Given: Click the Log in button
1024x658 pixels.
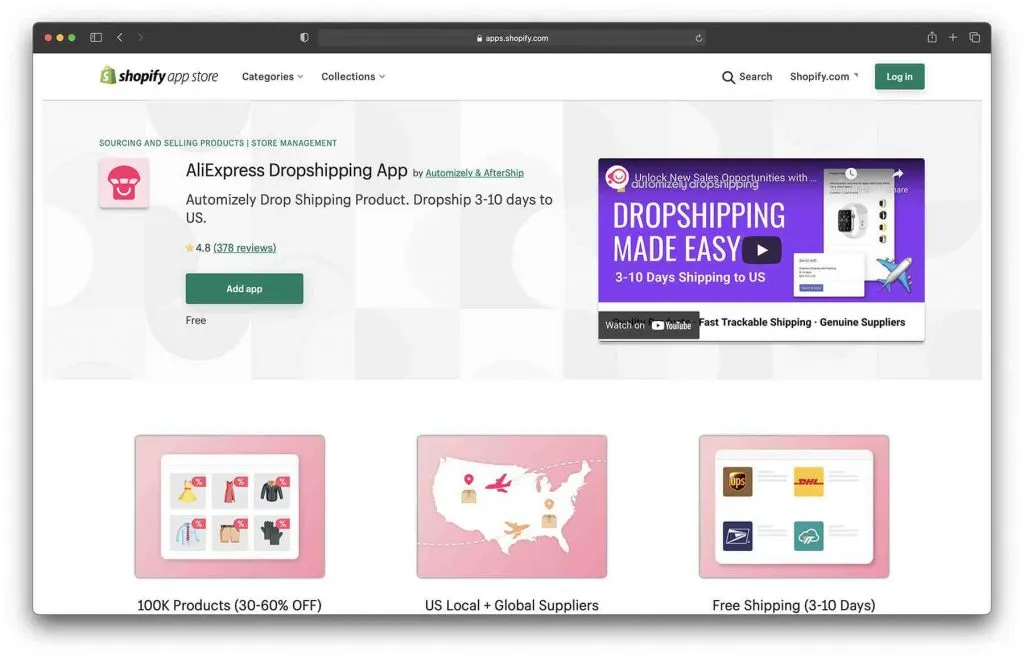Looking at the screenshot, I should click(899, 76).
